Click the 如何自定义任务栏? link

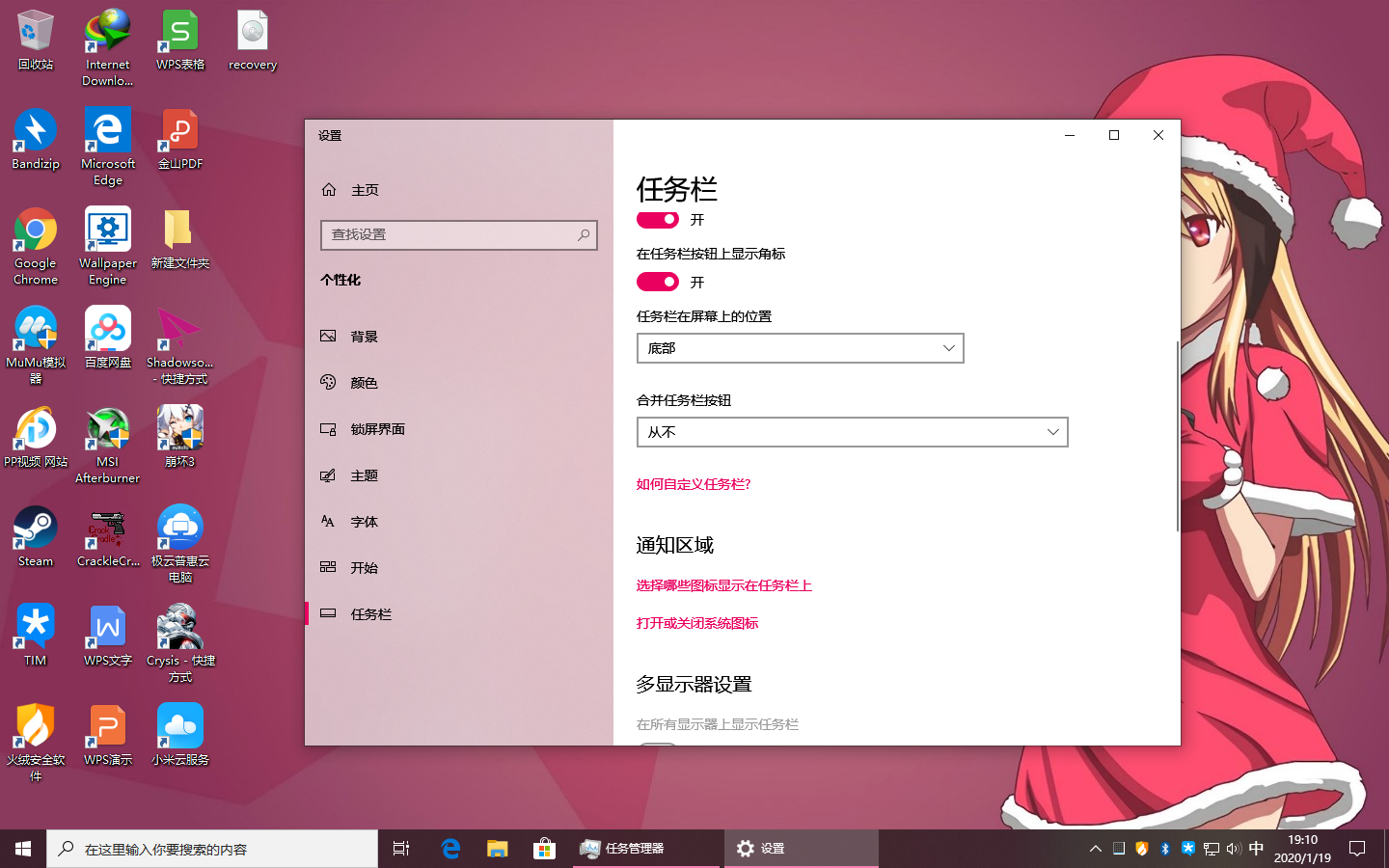(x=694, y=484)
